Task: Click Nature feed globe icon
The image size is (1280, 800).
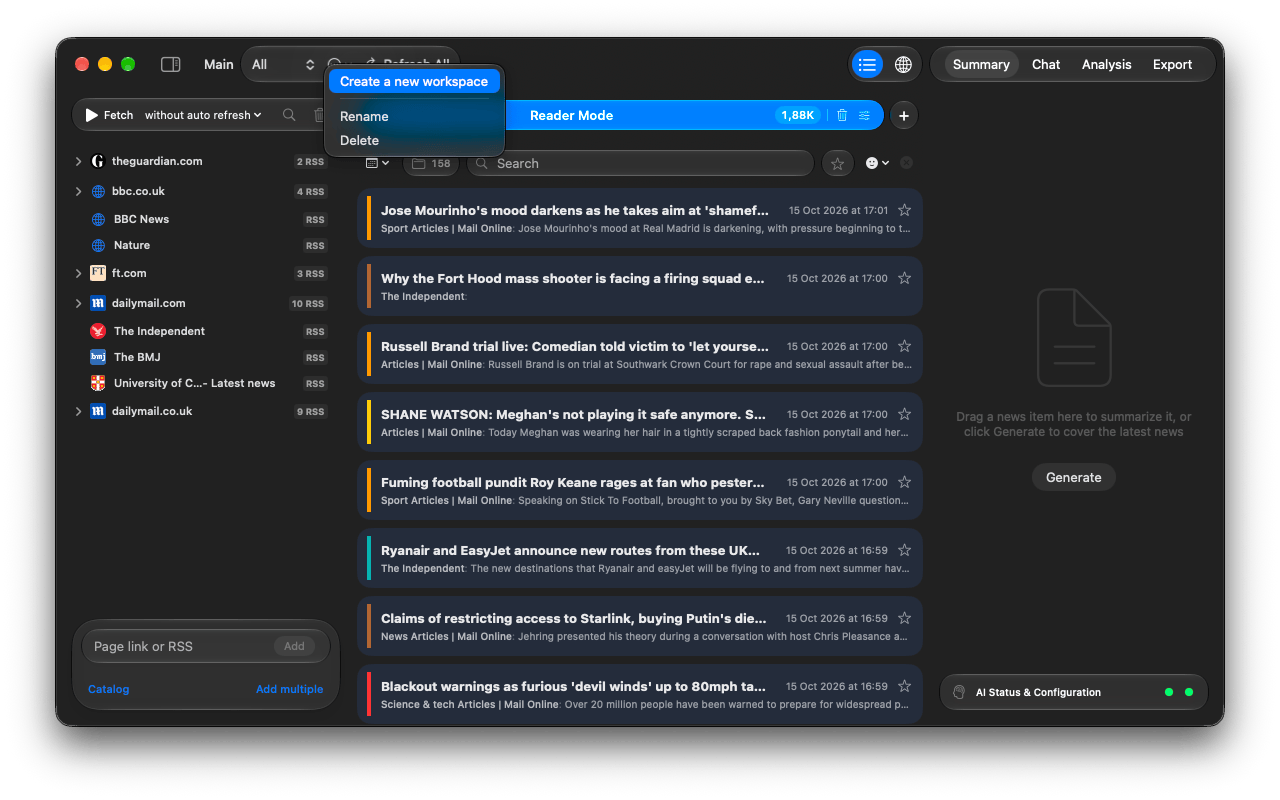Action: point(98,245)
